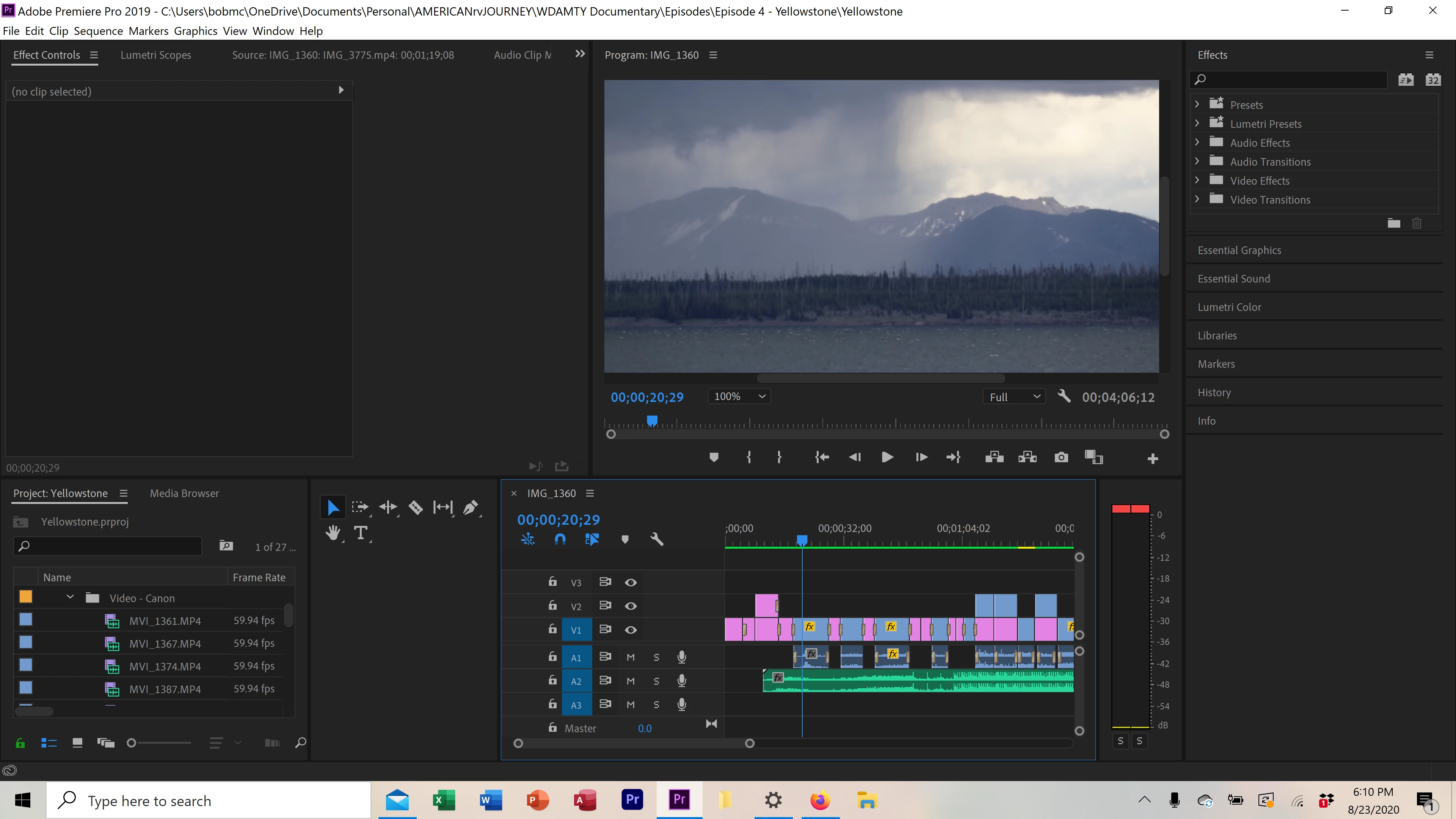The image size is (1456, 819).
Task: Solo audio track A2
Action: [x=656, y=681]
